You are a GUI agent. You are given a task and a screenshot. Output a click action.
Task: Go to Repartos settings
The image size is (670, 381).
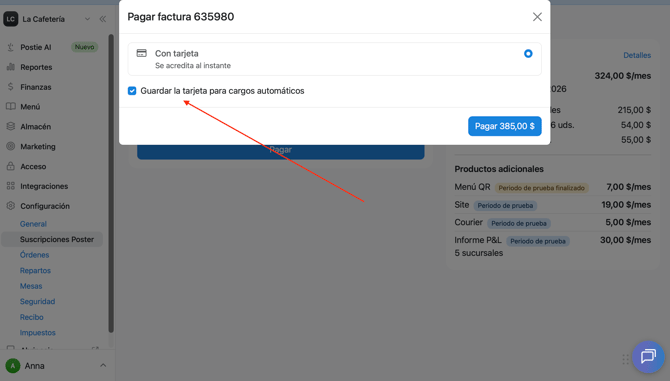pyautogui.click(x=35, y=270)
